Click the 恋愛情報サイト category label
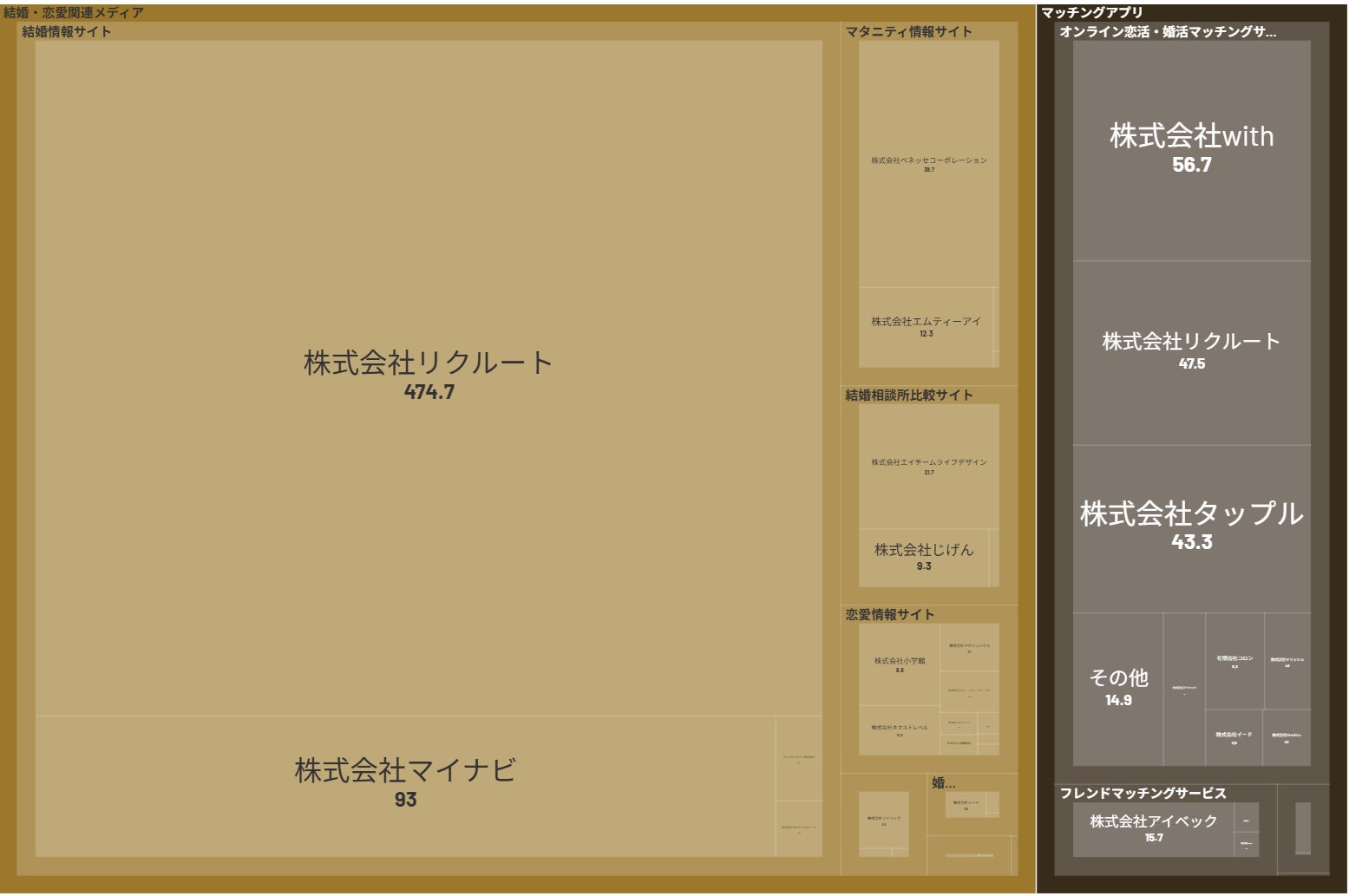This screenshot has width=1349, height=896. pos(890,614)
